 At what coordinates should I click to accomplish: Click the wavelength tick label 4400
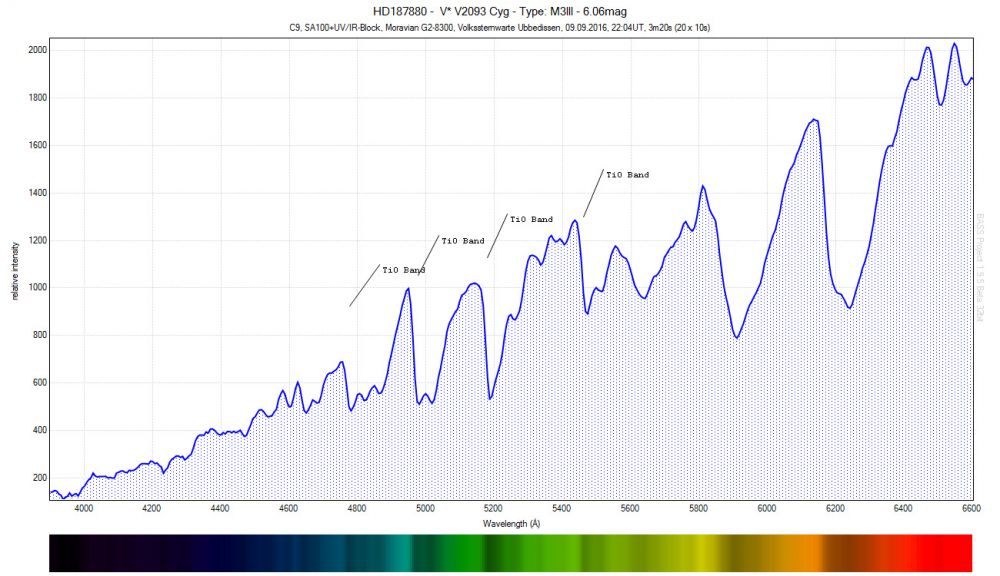click(x=220, y=508)
